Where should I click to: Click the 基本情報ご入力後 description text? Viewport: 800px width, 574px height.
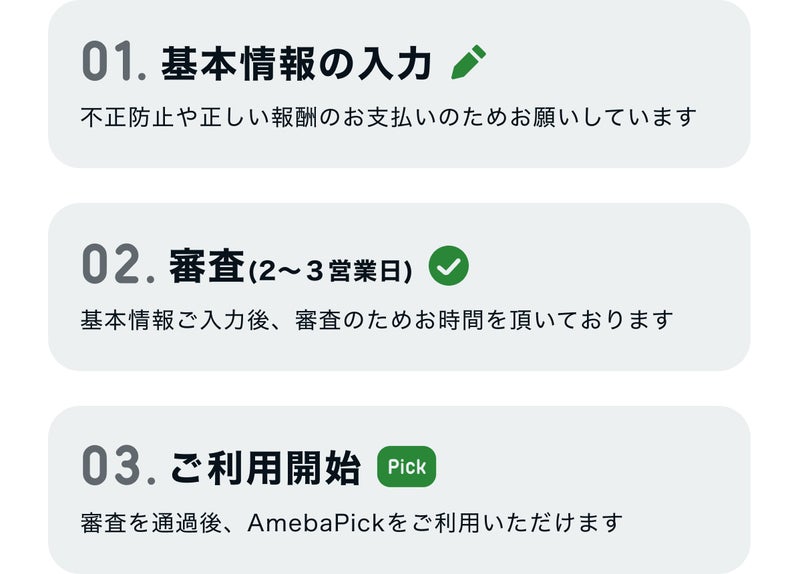click(377, 320)
